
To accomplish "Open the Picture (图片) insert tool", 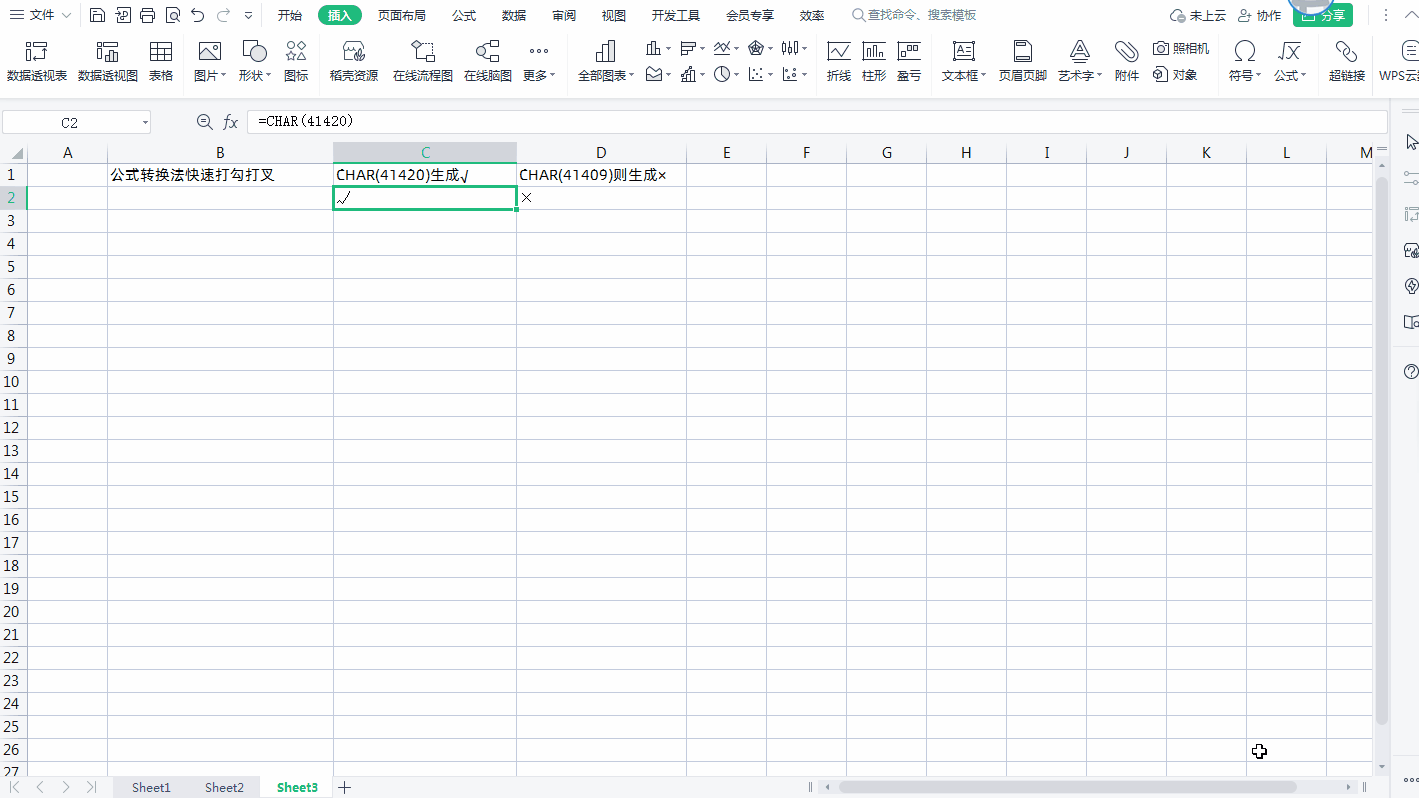I will click(210, 61).
